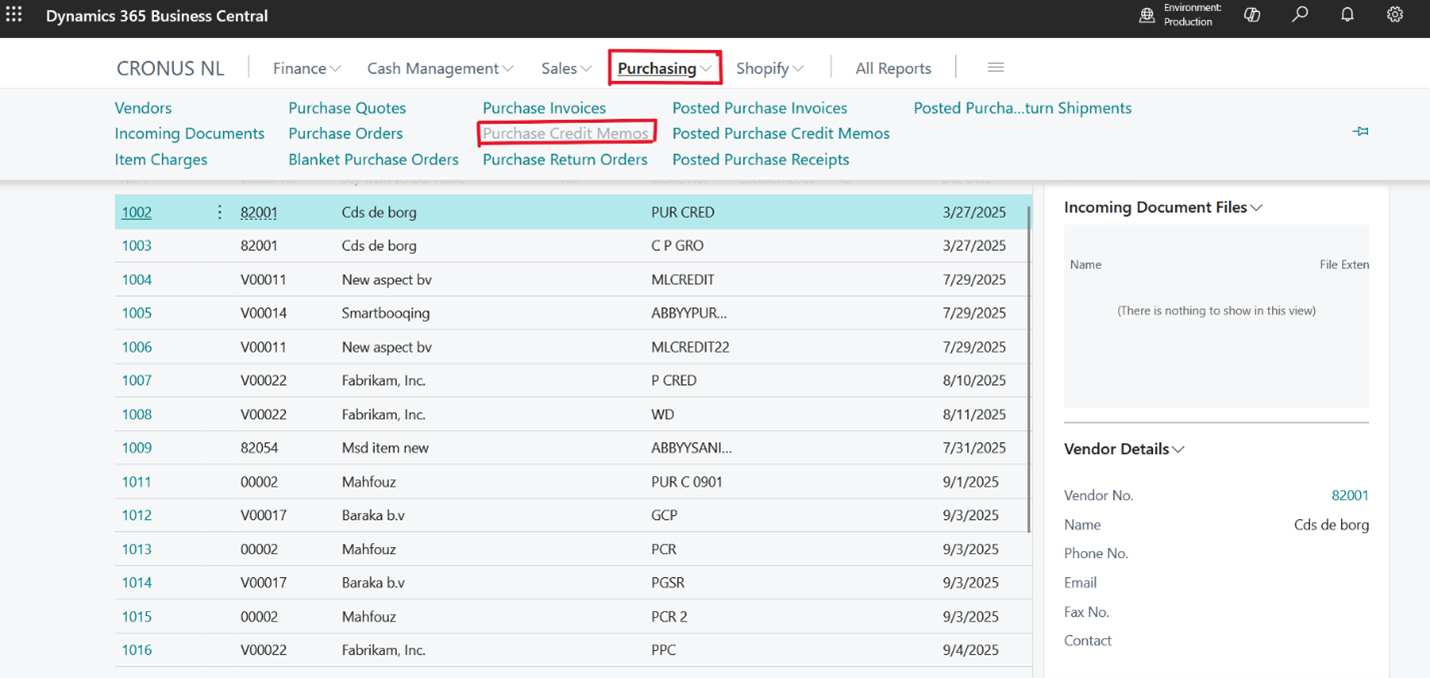Click the hamburger more-menu icon
This screenshot has height=678, width=1430.
[995, 68]
